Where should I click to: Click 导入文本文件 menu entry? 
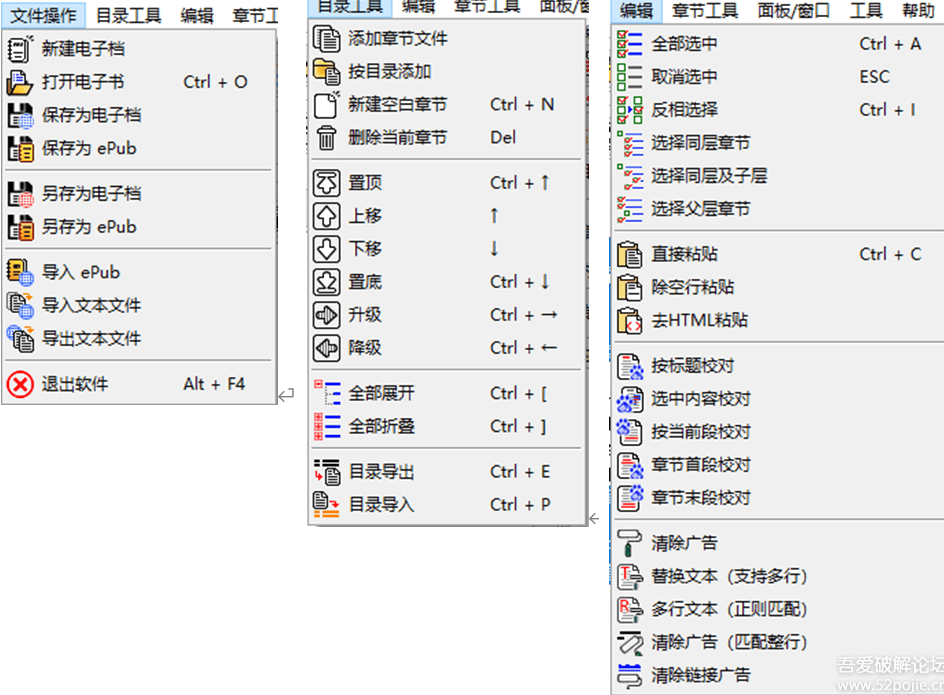point(91,306)
